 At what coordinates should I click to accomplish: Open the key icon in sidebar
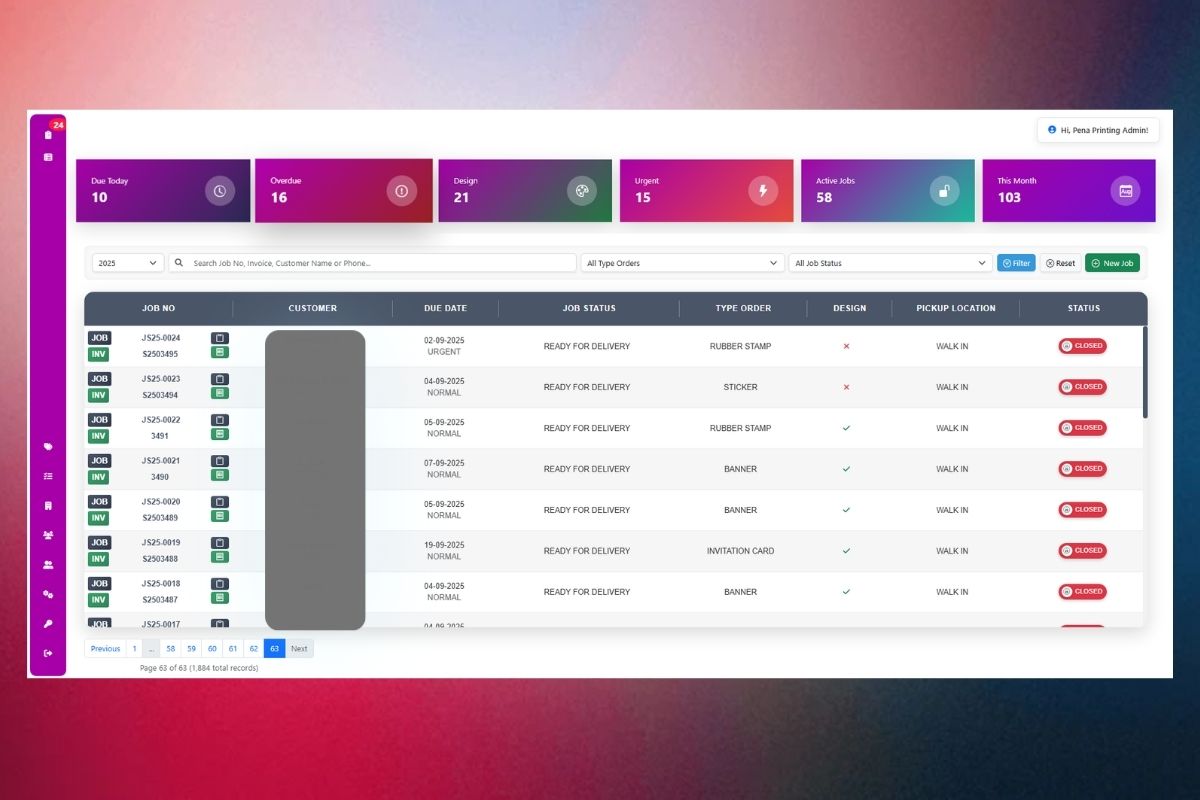tap(48, 624)
